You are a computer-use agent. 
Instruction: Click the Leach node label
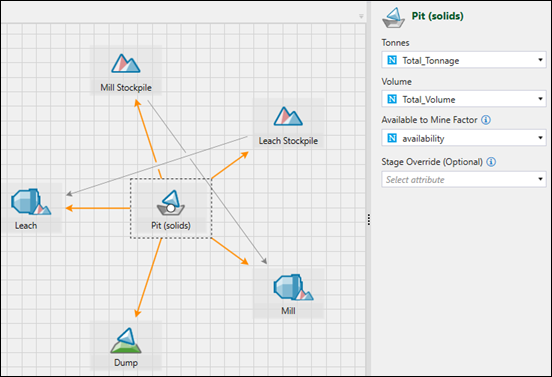click(26, 226)
